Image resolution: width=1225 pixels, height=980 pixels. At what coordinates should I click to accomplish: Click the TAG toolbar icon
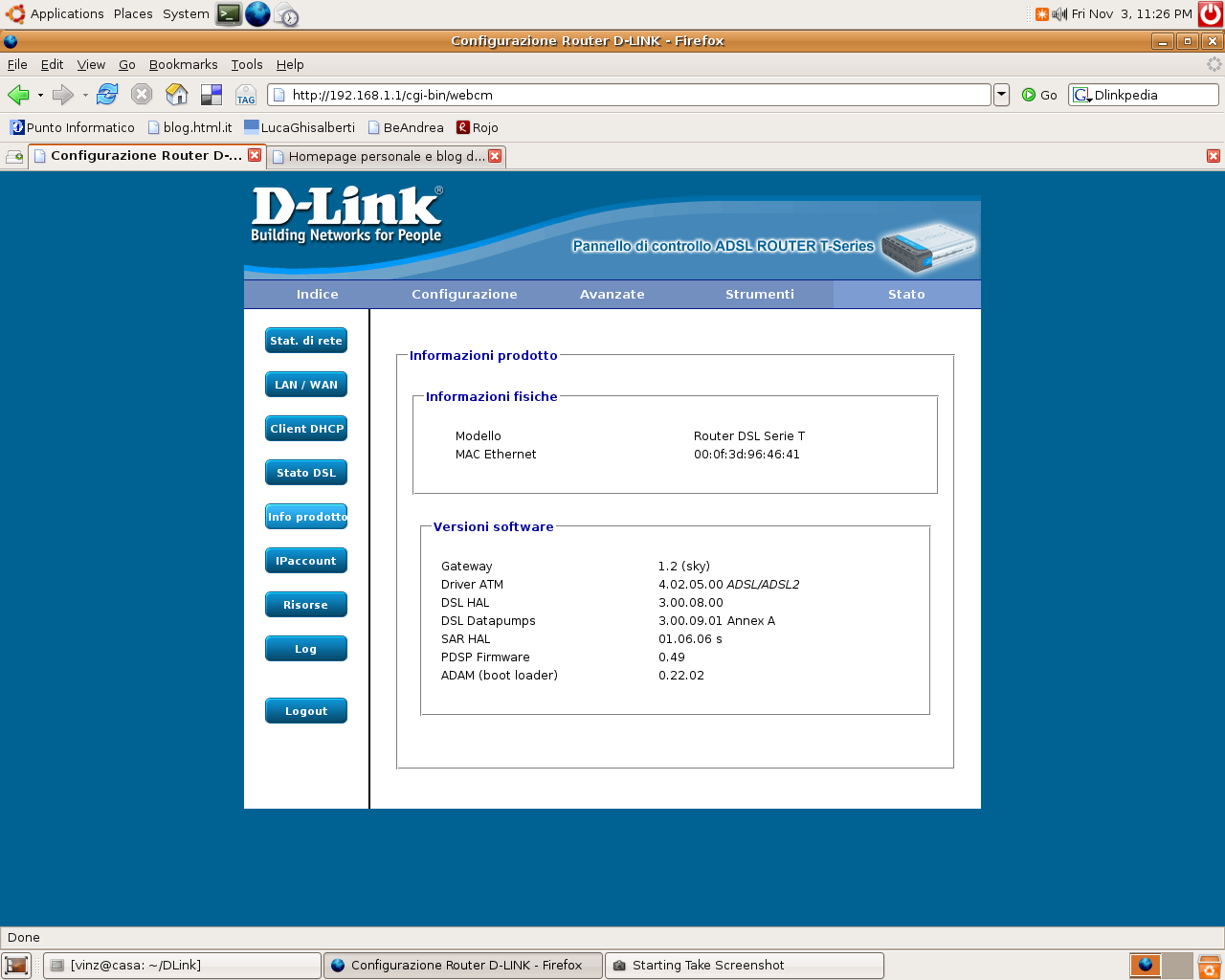tap(246, 94)
